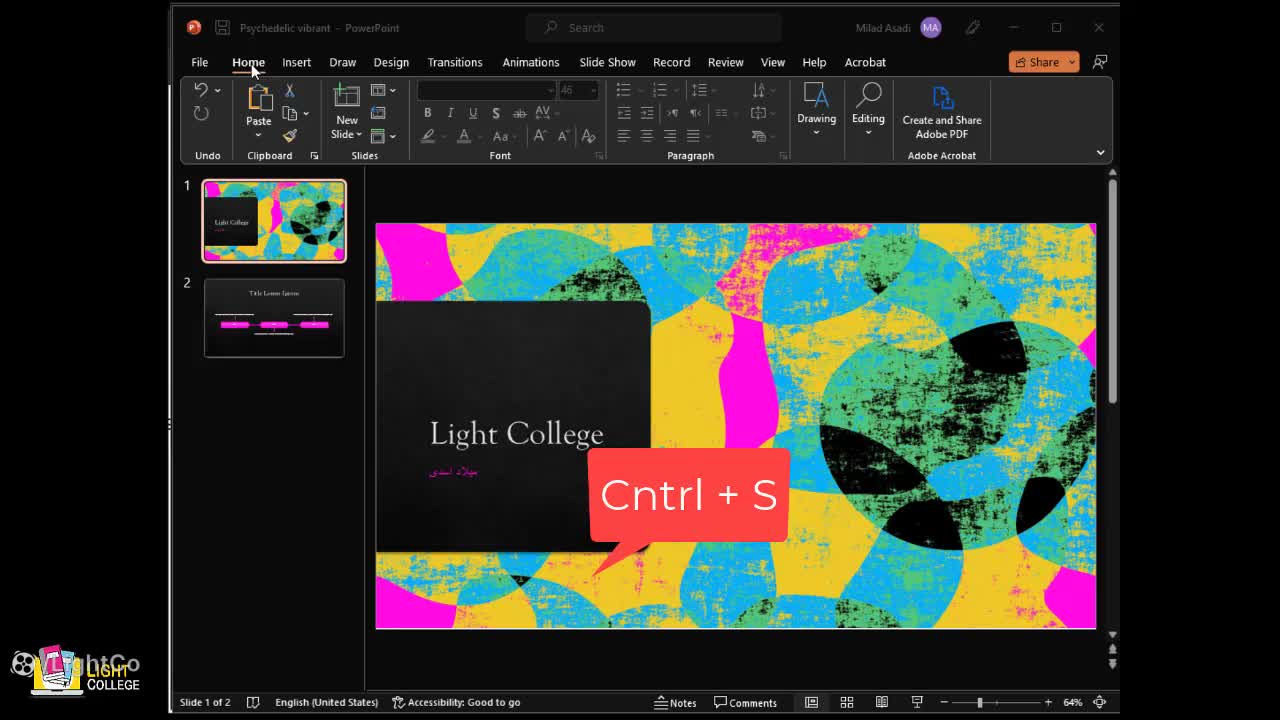Toggle Bold formatting
1280x720 pixels.
tap(427, 113)
